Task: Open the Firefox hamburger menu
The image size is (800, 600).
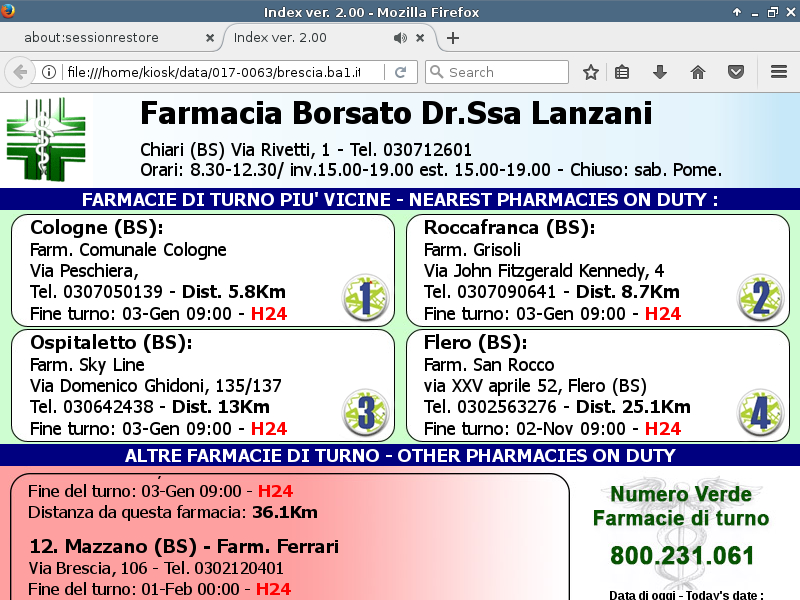Action: pos(779,72)
